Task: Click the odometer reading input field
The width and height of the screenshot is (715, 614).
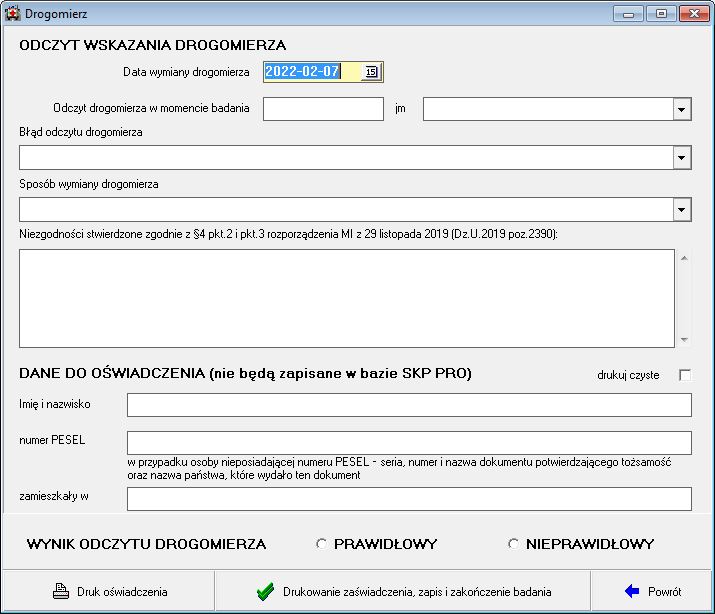Action: [323, 108]
